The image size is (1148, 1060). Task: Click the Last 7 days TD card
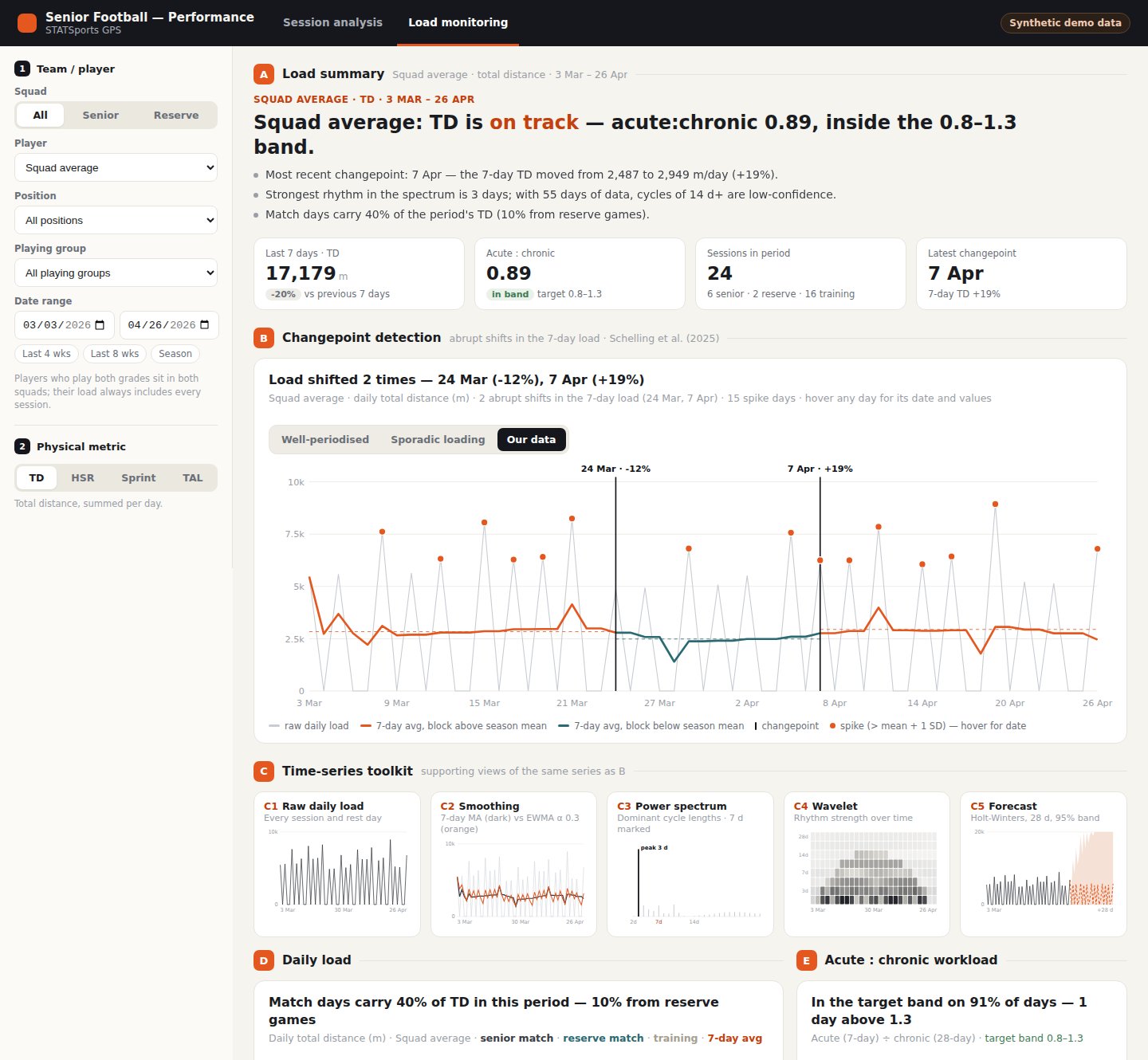pos(359,273)
